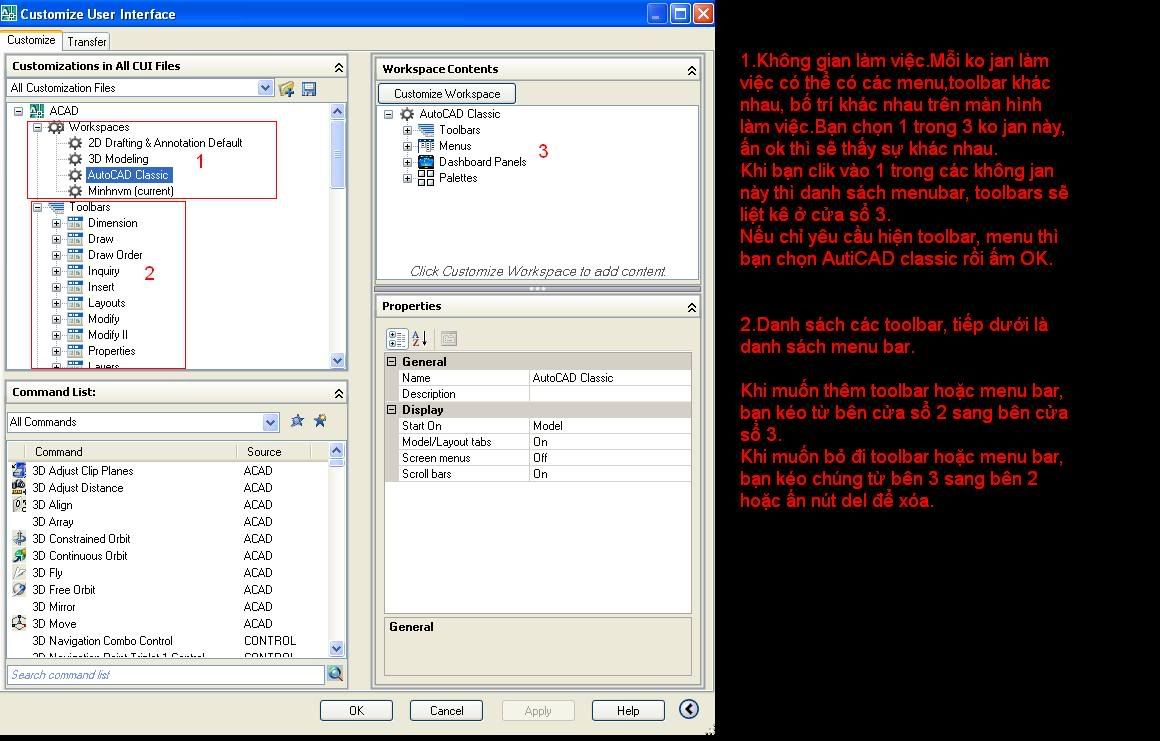Click the find command star icon
1160x741 pixels.
pyautogui.click(x=297, y=422)
